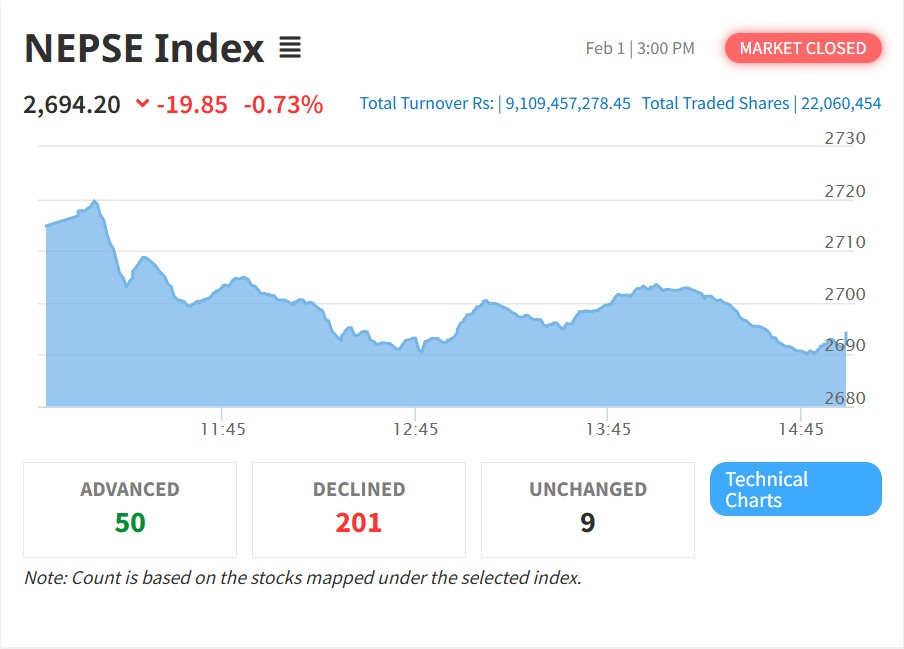904x649 pixels.
Task: Click the 12:45 time axis marker
Action: tap(416, 429)
